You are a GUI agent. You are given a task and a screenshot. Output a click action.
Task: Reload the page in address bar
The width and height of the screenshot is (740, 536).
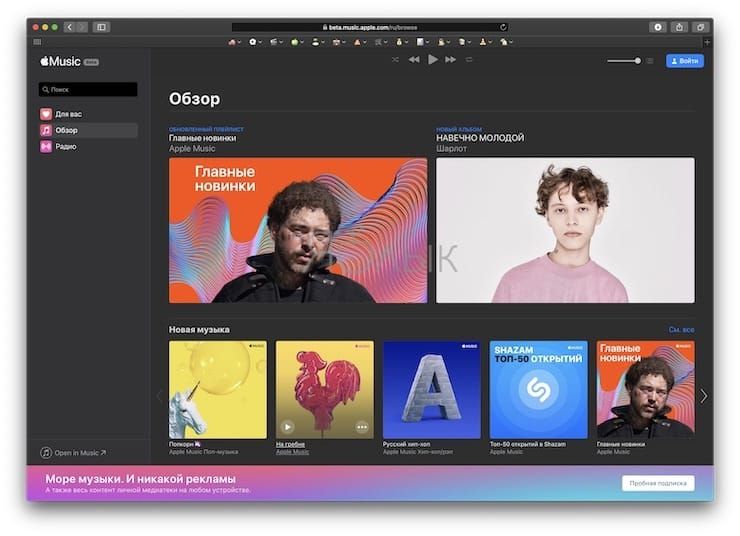click(x=503, y=27)
